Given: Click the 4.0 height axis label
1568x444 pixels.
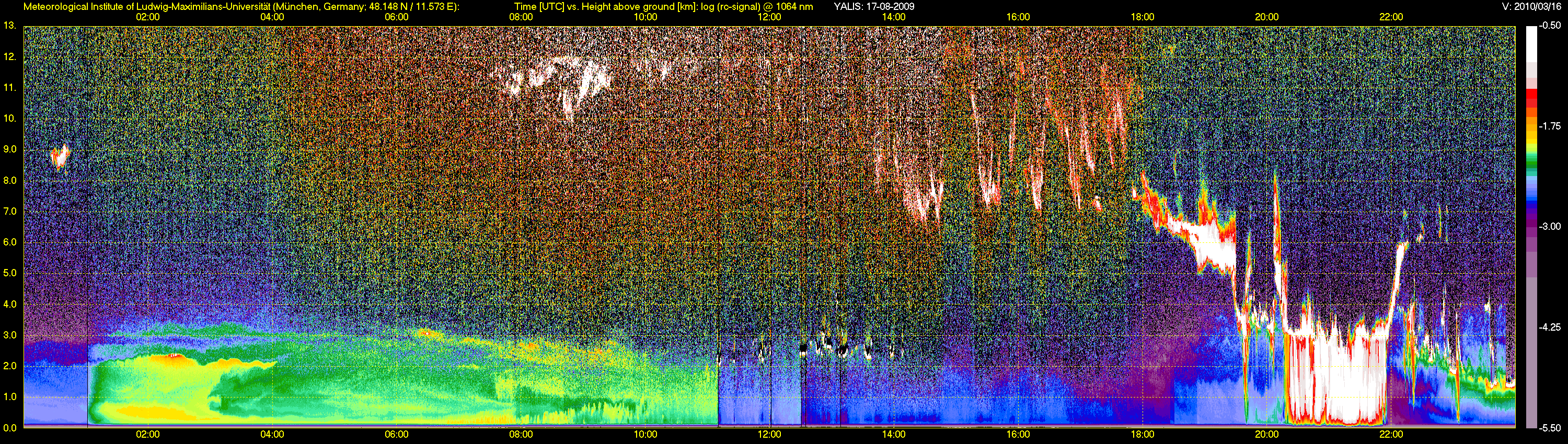Looking at the screenshot, I should click(x=9, y=303).
